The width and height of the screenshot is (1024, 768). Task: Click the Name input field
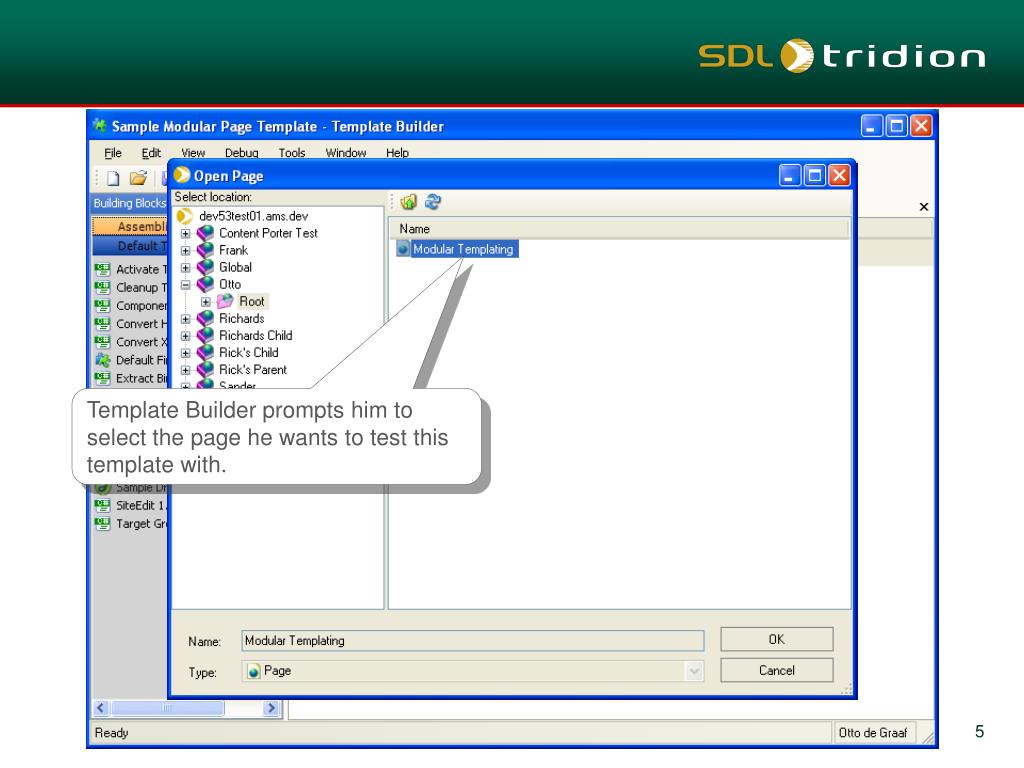pyautogui.click(x=473, y=641)
